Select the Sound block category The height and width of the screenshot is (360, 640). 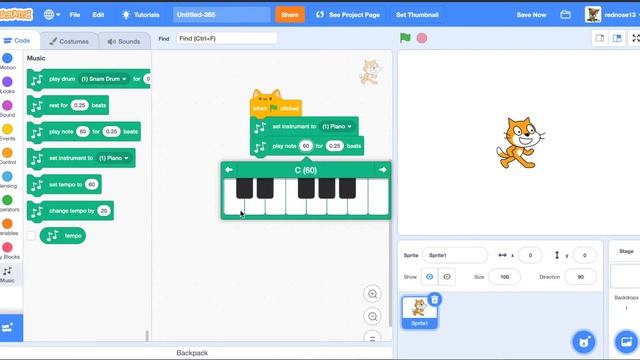(x=8, y=109)
